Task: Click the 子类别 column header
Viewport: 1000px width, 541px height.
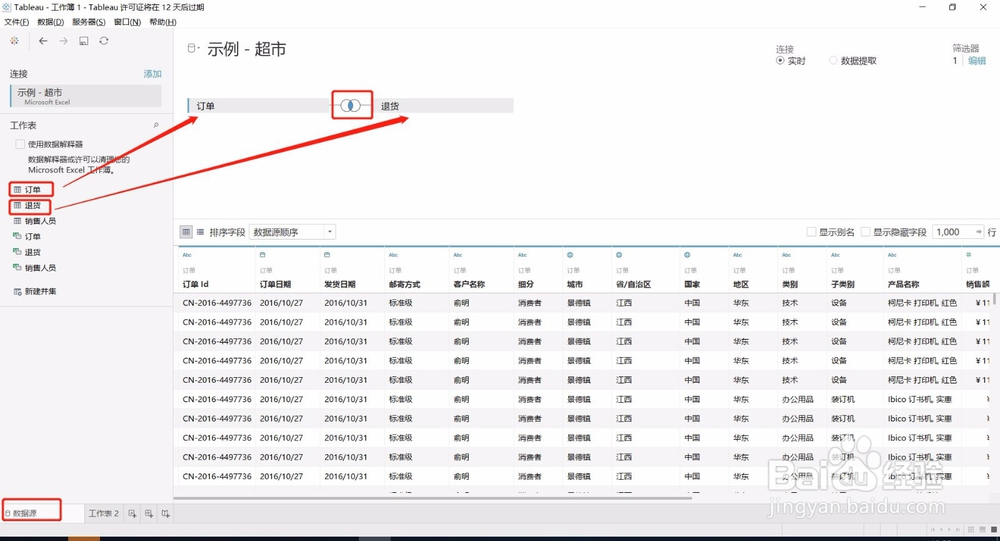Action: coord(842,285)
